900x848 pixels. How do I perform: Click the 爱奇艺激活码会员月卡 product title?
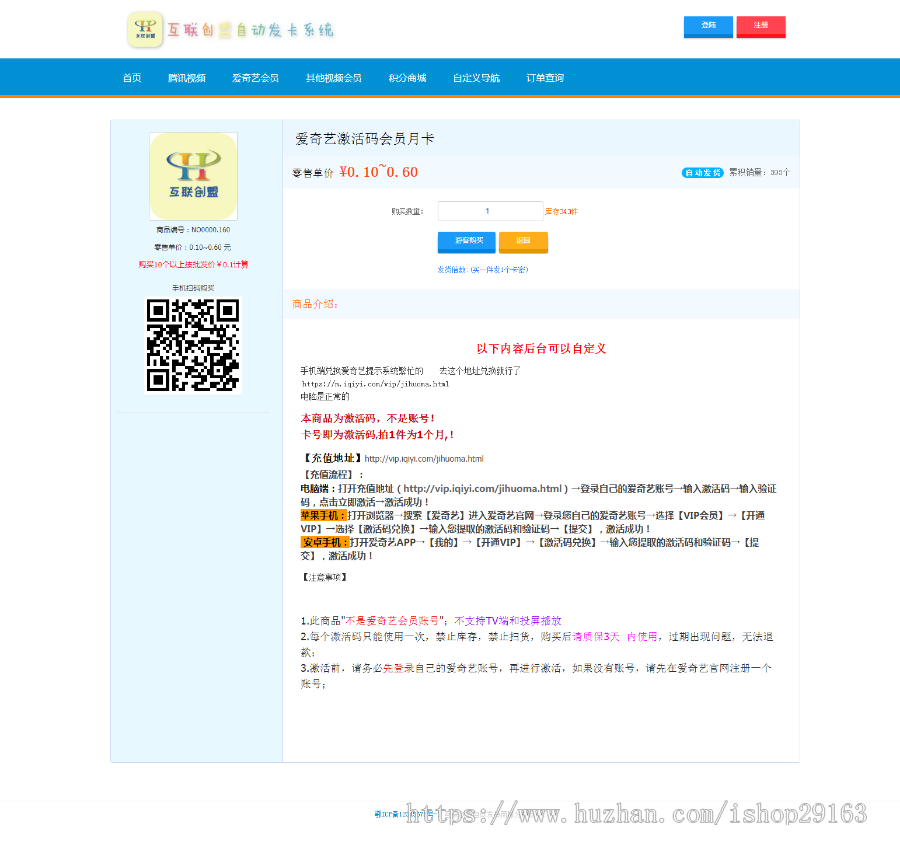coord(364,139)
